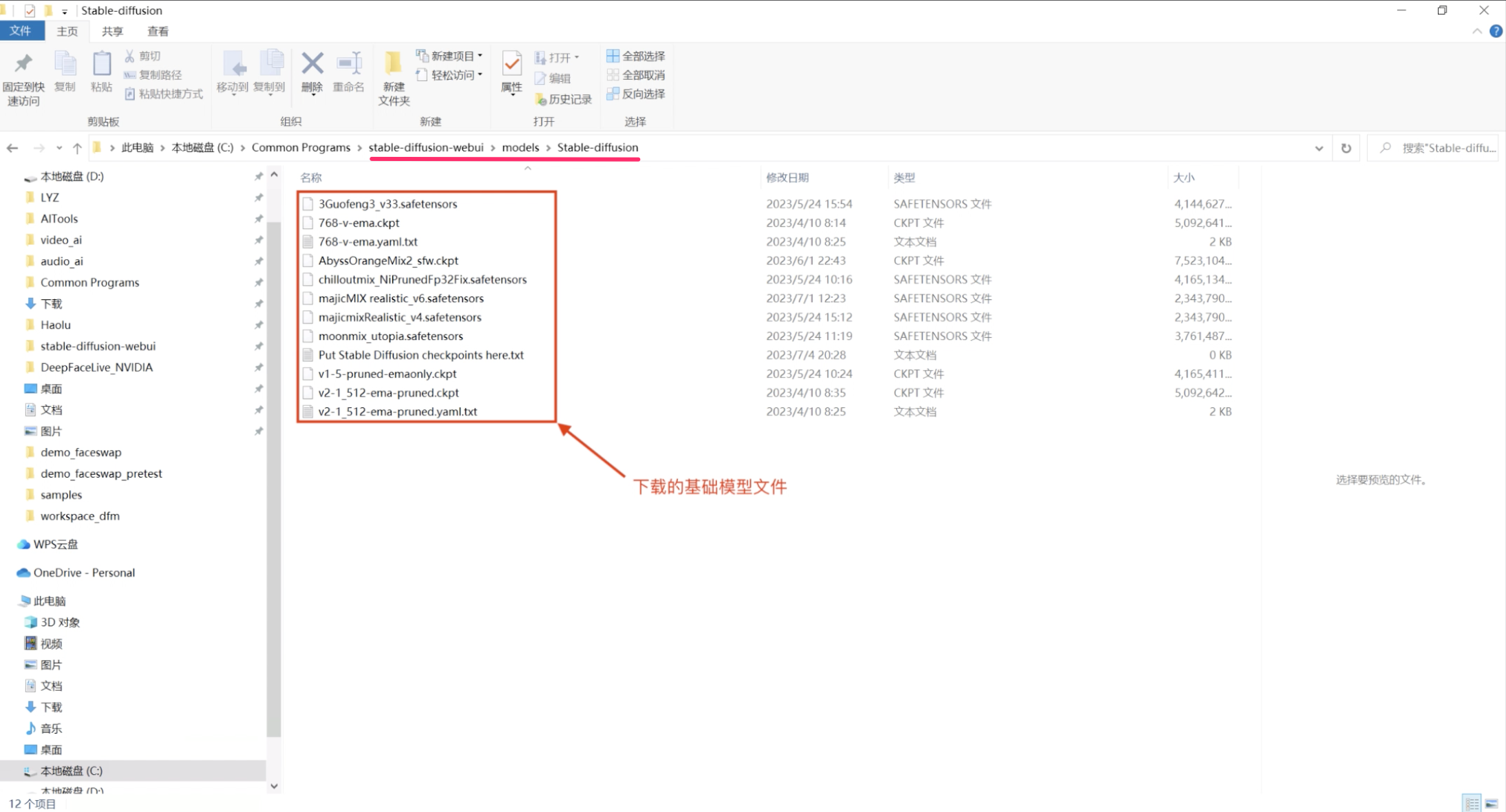Image resolution: width=1506 pixels, height=812 pixels.
Task: Sort by Type (类型) column header
Action: (x=904, y=178)
